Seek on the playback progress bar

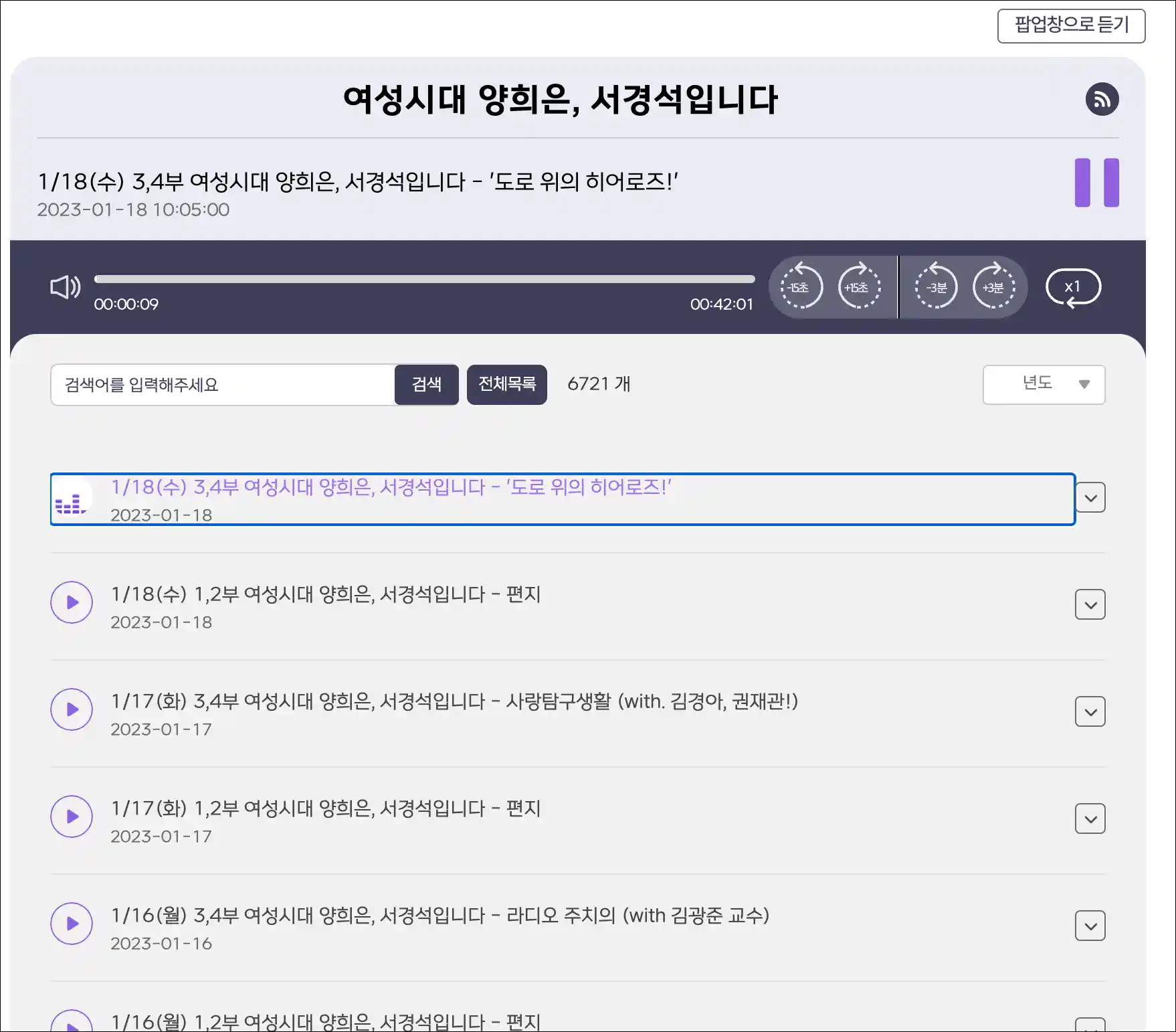424,279
